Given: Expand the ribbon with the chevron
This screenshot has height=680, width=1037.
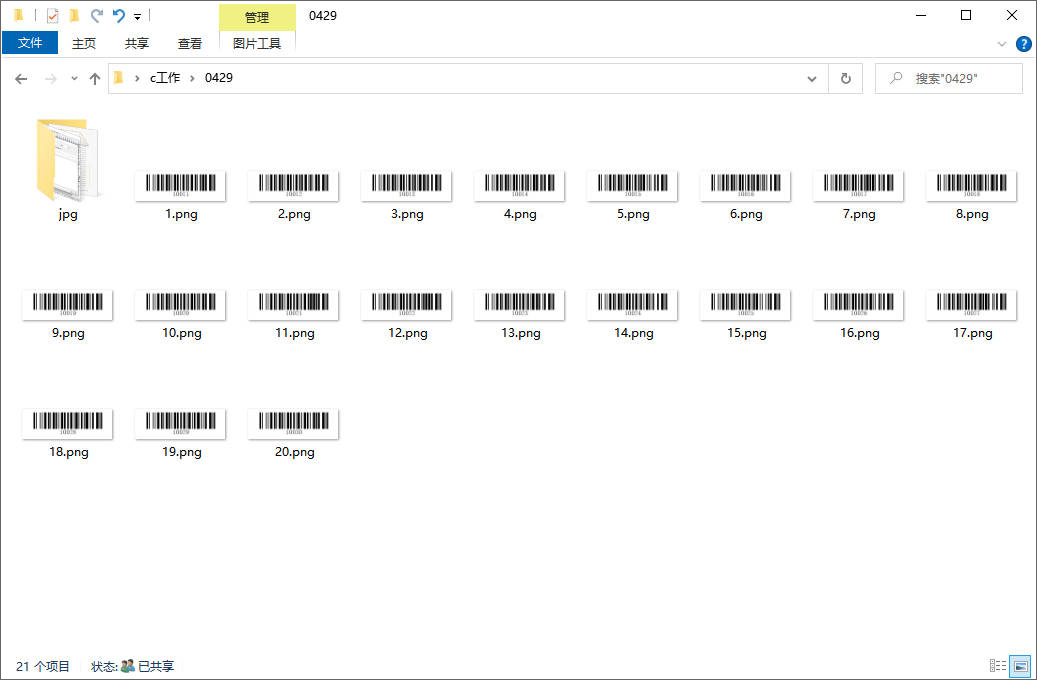Looking at the screenshot, I should coord(1001,44).
